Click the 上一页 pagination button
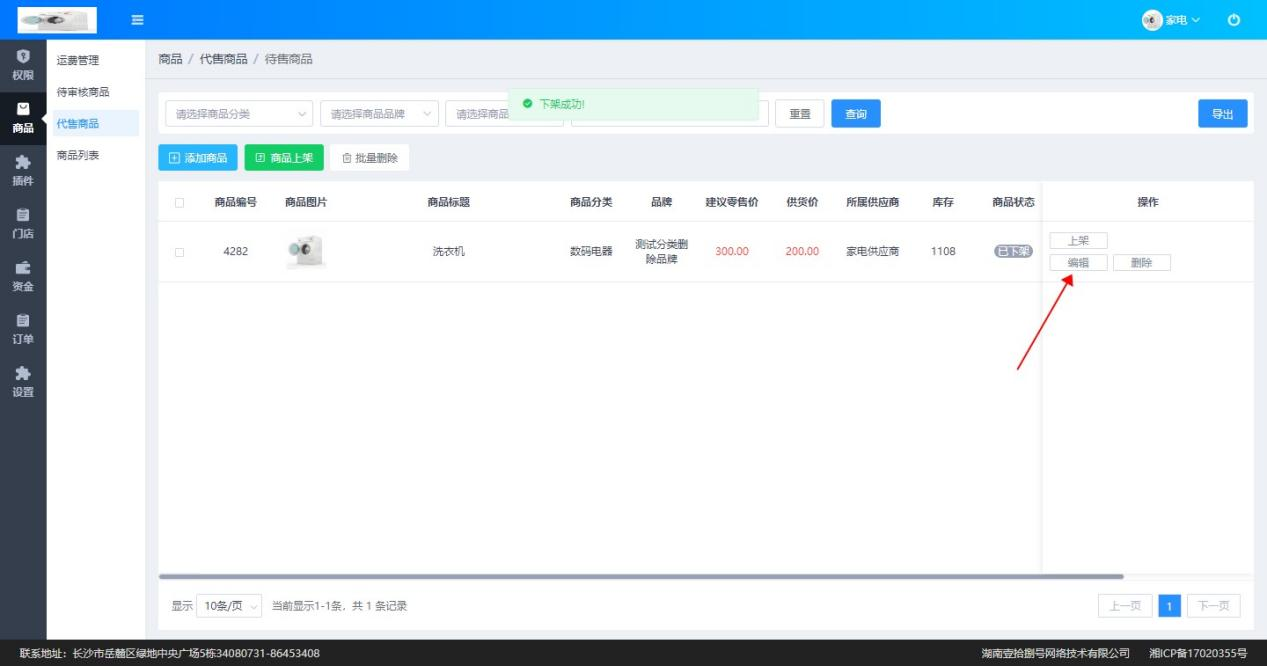 [1125, 606]
